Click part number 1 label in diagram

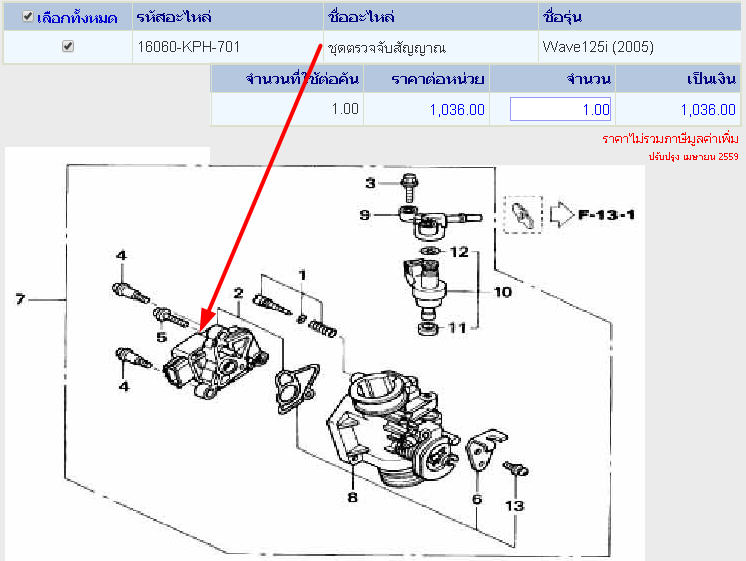302,275
